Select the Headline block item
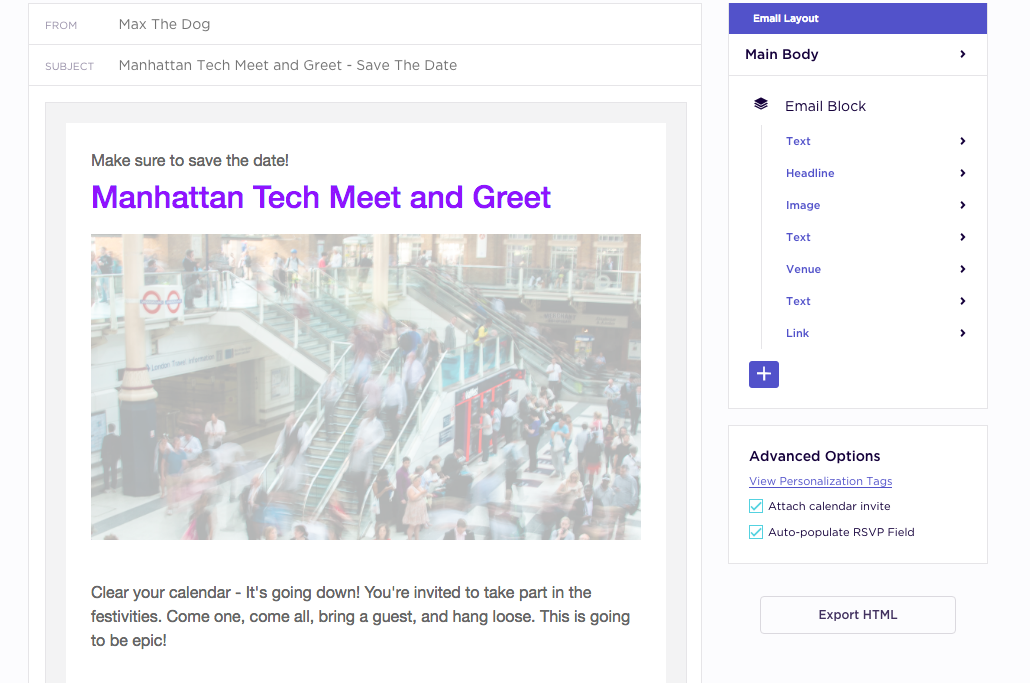 point(809,173)
